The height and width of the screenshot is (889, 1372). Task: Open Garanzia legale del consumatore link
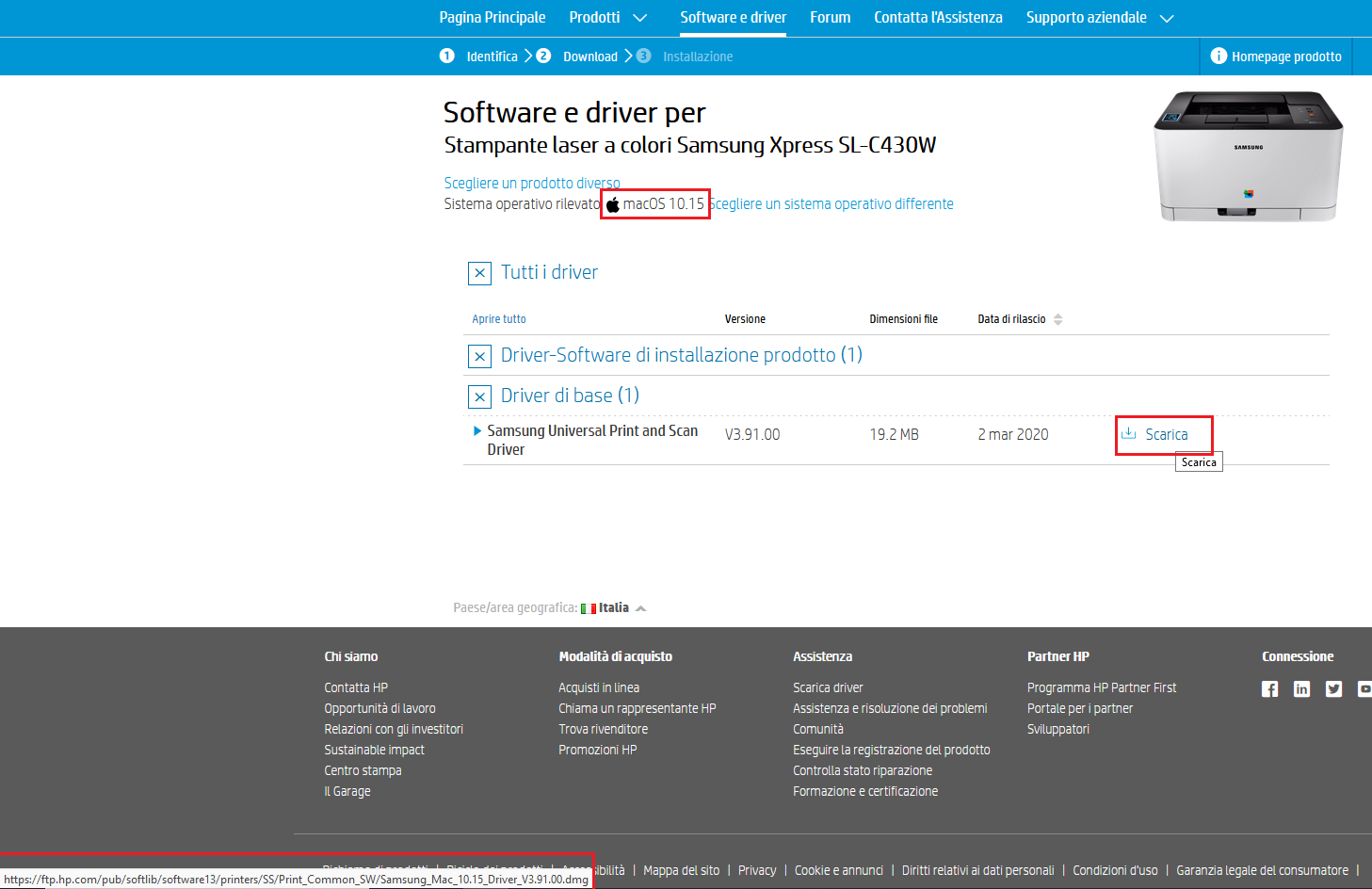pyautogui.click(x=1262, y=870)
